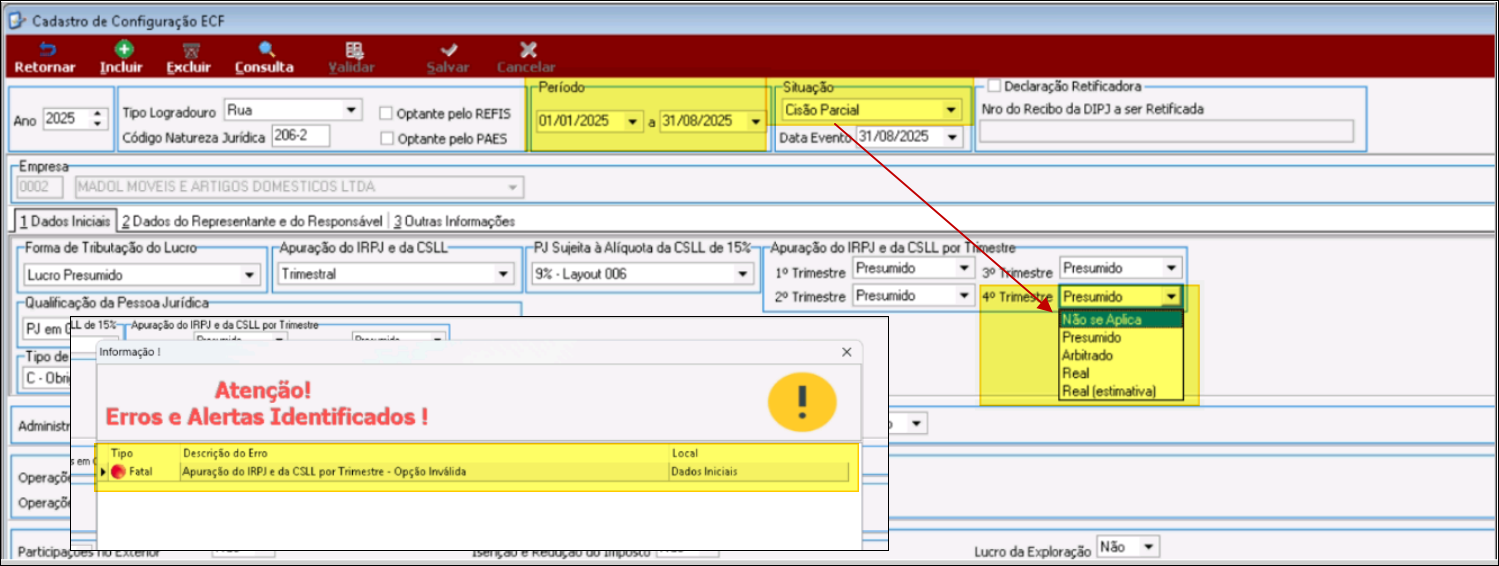Screen dimensions: 1499x566
Task: Check Declaração Retificadora checkbox
Action: point(994,87)
